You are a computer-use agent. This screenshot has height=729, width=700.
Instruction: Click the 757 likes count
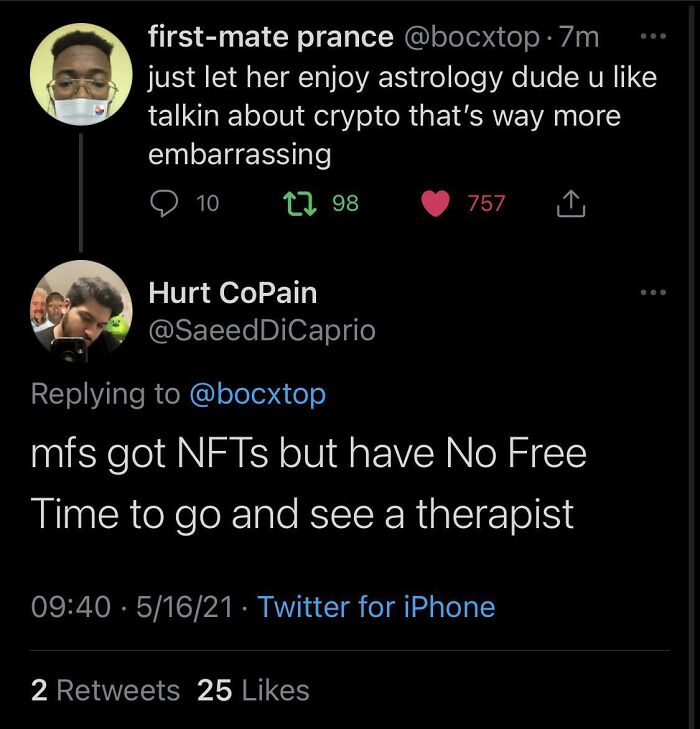pyautogui.click(x=486, y=203)
